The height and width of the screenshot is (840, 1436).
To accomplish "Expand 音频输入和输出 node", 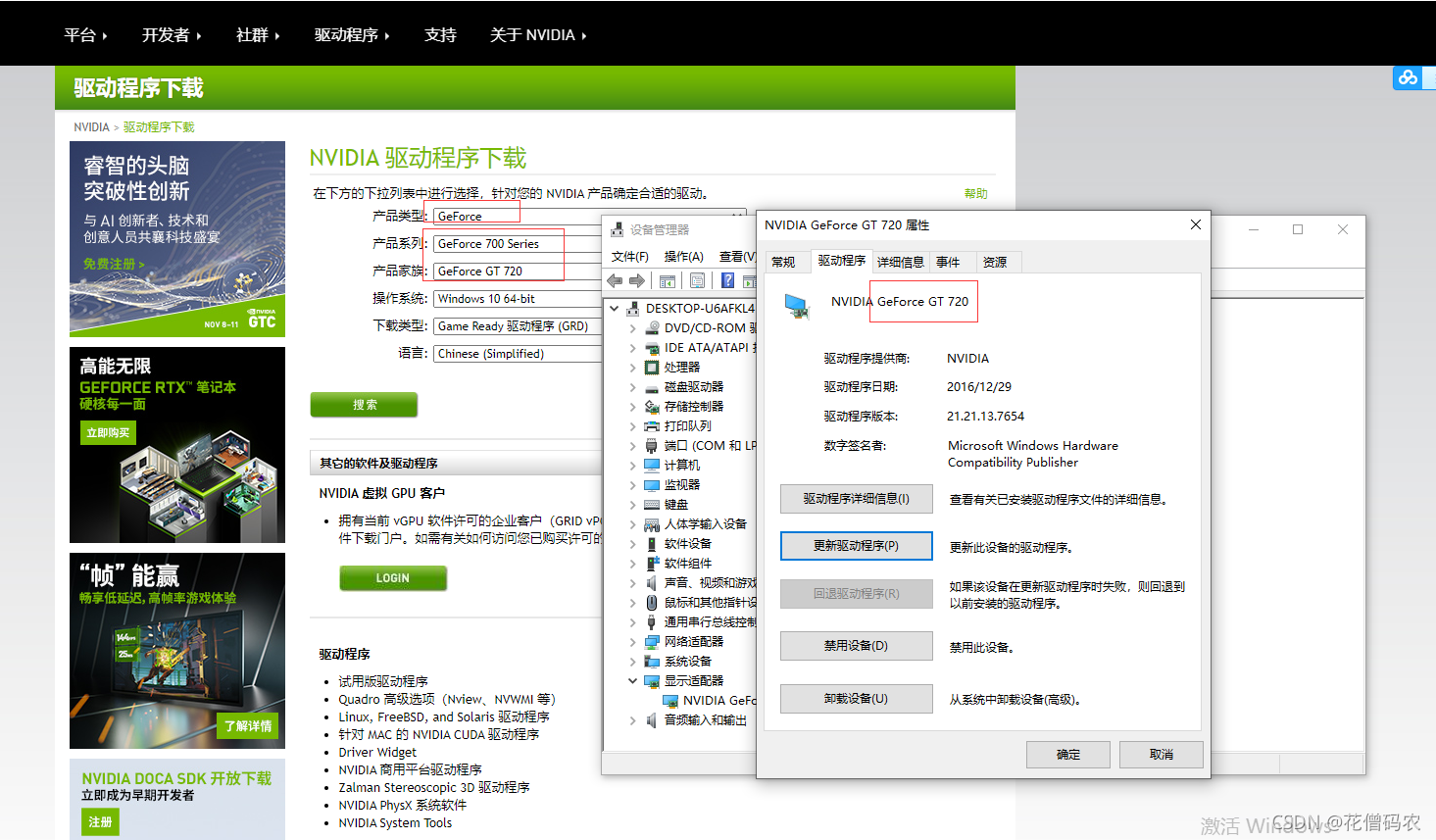I will (x=632, y=719).
